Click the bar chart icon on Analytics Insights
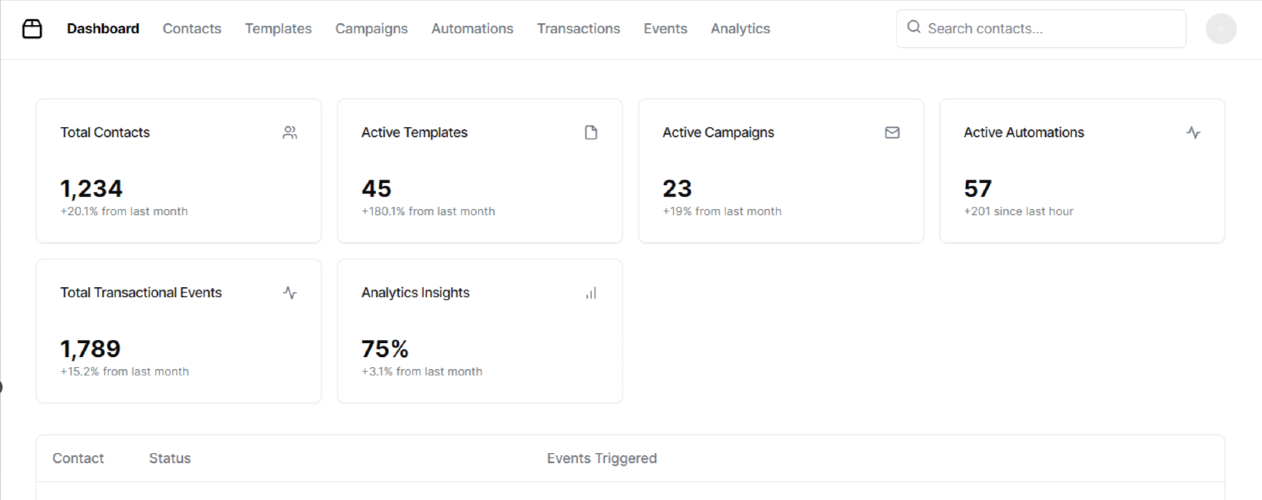 coord(591,293)
